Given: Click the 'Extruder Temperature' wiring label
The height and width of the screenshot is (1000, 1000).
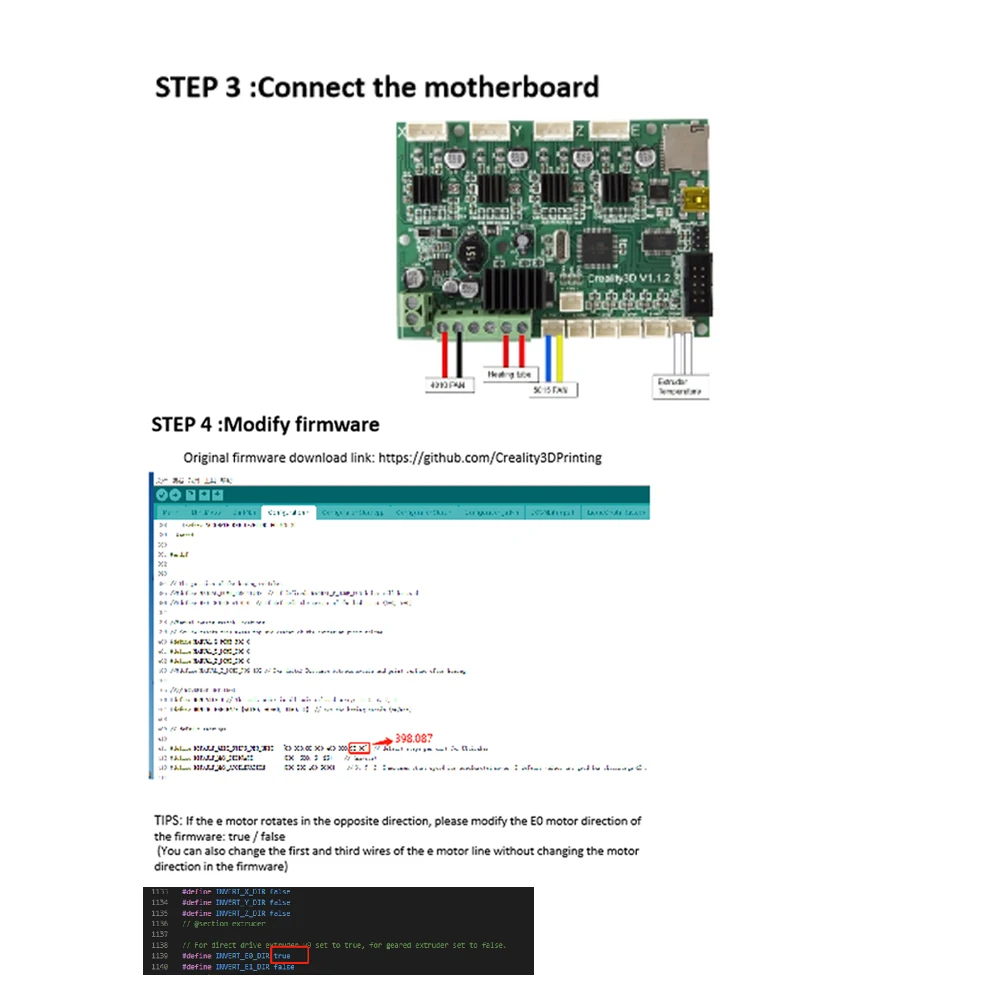Looking at the screenshot, I should pos(680,386).
